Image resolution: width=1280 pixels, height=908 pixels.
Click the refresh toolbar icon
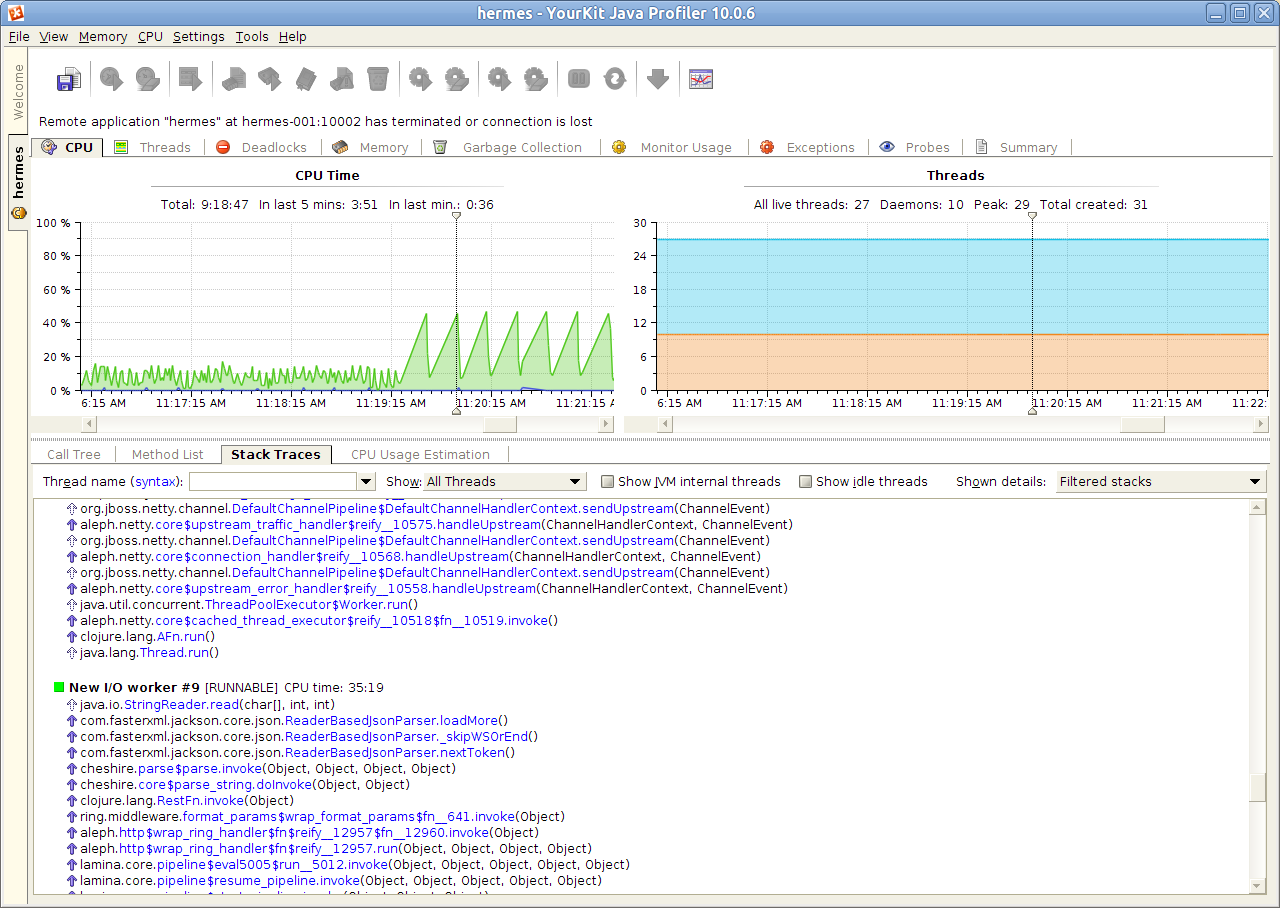pyautogui.click(x=615, y=79)
